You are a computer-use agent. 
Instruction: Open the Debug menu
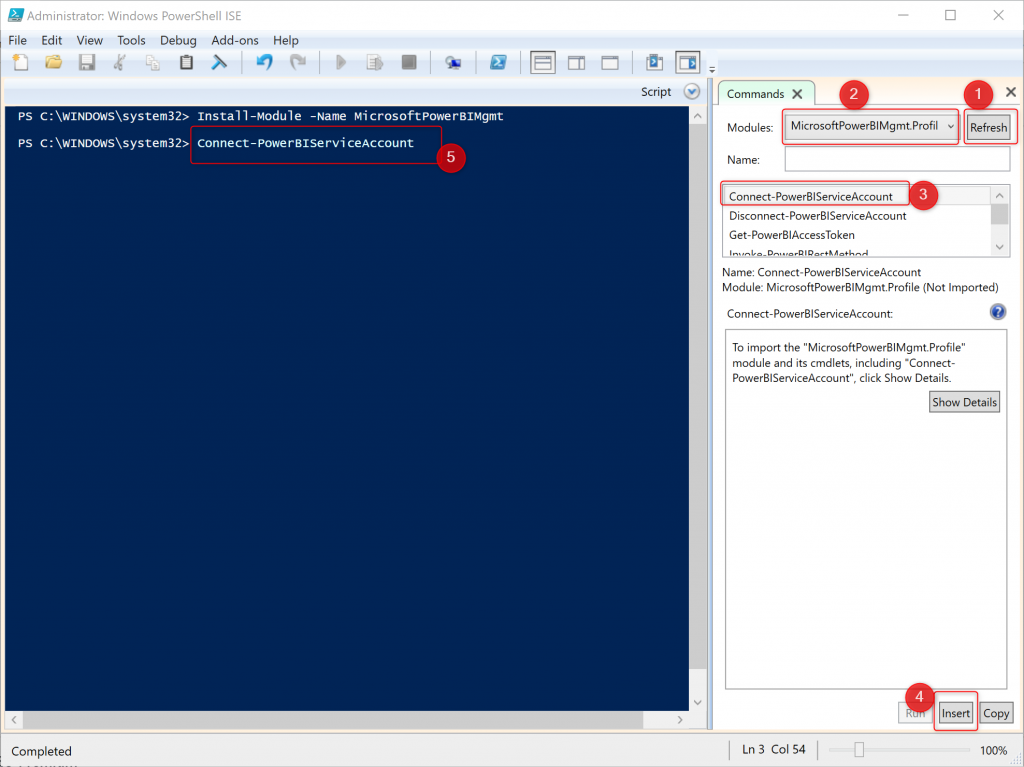(178, 40)
